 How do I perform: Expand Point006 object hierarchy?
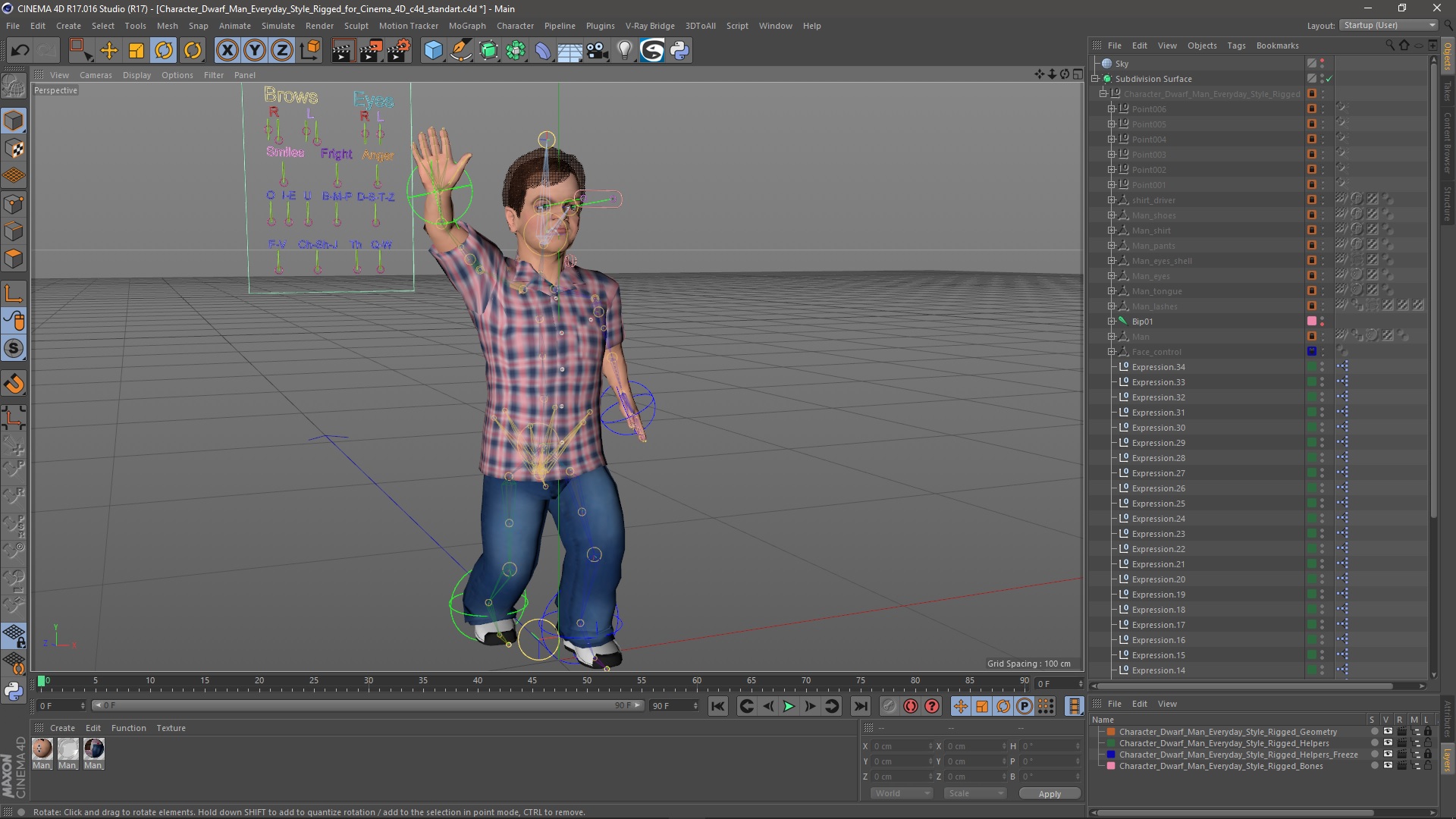pos(1111,109)
